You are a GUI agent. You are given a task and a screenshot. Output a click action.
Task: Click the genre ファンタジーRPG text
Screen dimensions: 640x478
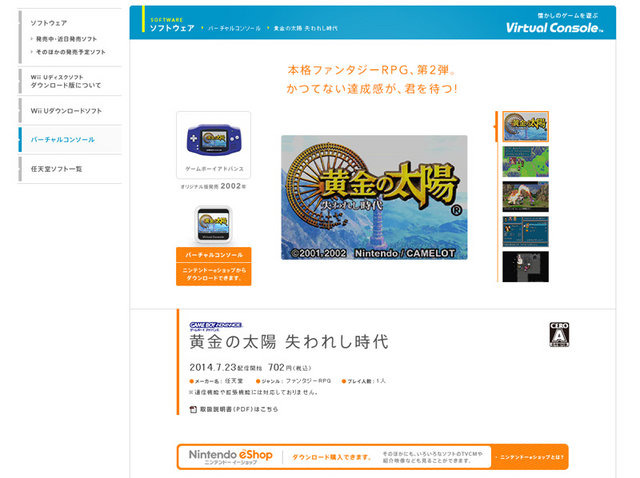tap(308, 381)
